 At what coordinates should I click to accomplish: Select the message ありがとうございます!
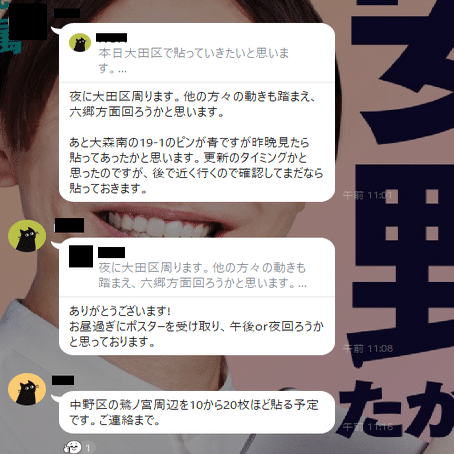(x=196, y=326)
